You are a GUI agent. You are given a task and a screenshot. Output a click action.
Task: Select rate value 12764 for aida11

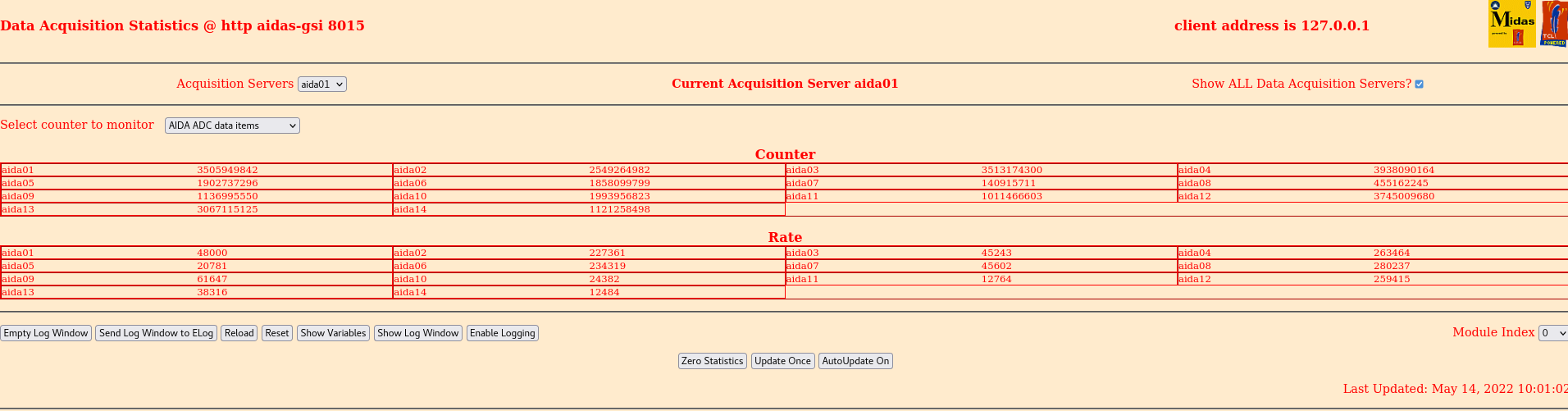(x=996, y=280)
